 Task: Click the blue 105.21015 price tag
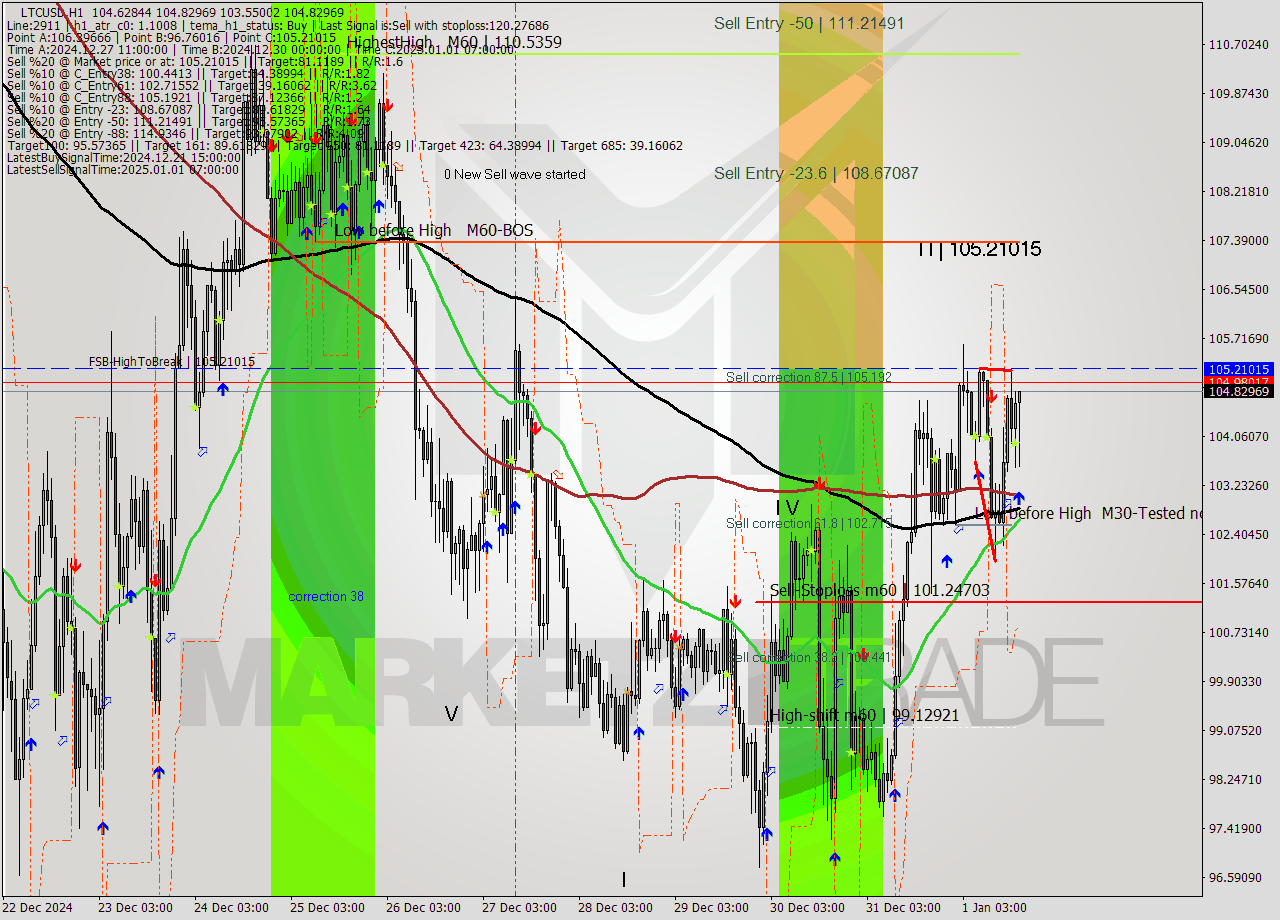[1240, 368]
